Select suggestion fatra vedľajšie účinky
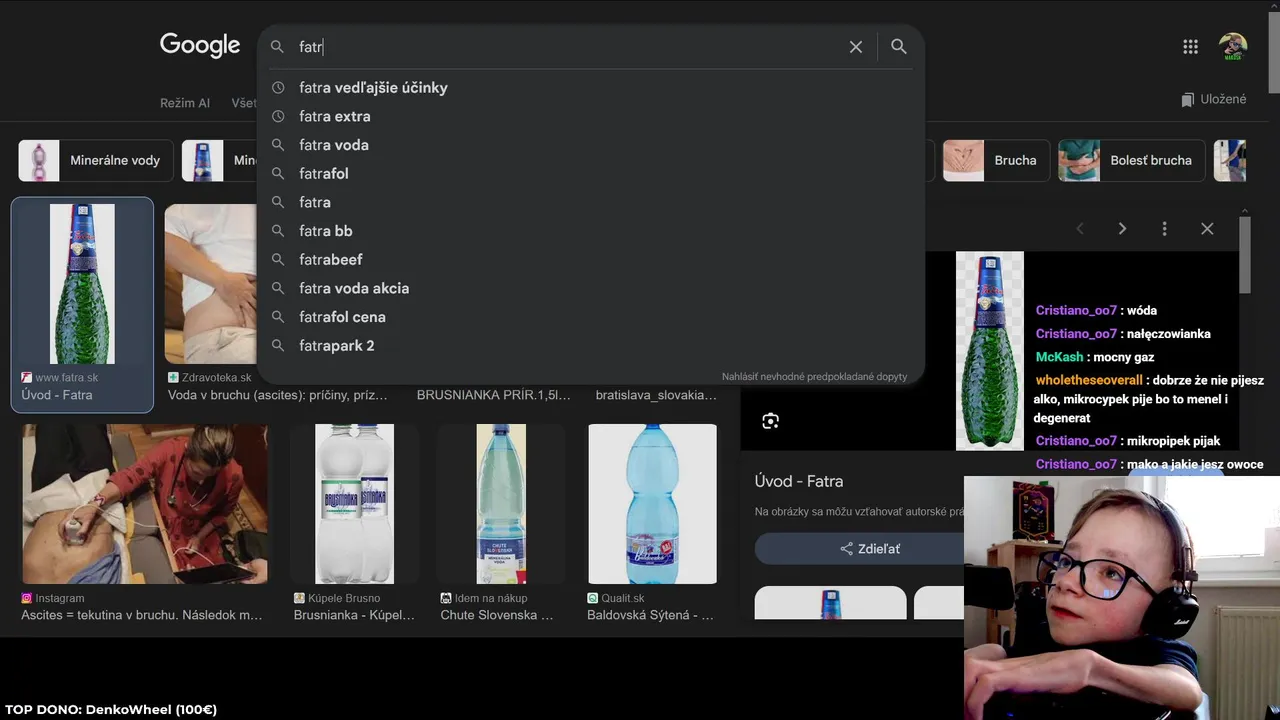This screenshot has width=1280, height=720. tap(590, 88)
